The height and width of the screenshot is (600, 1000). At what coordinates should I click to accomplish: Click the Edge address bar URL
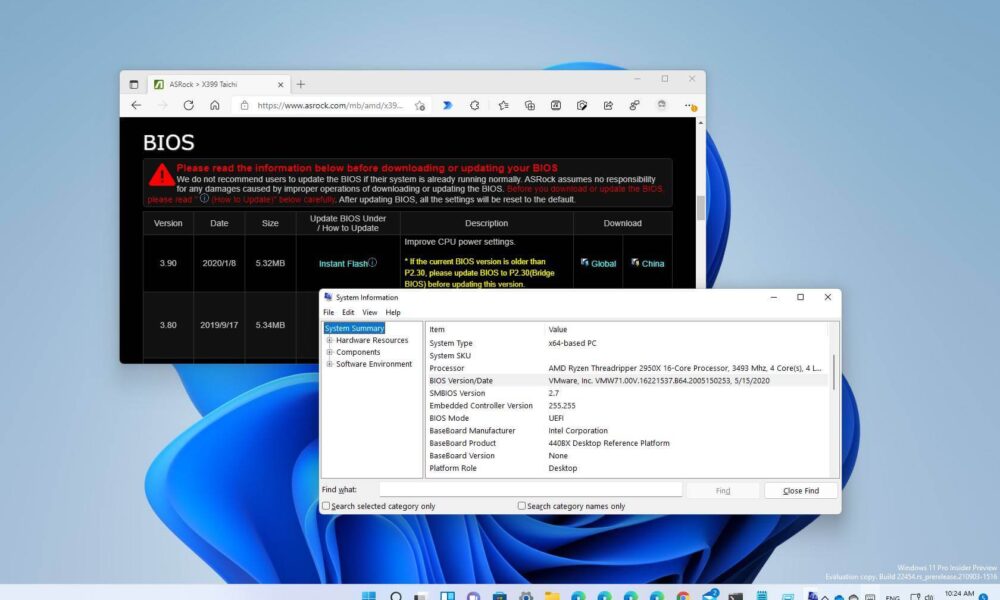[x=330, y=105]
